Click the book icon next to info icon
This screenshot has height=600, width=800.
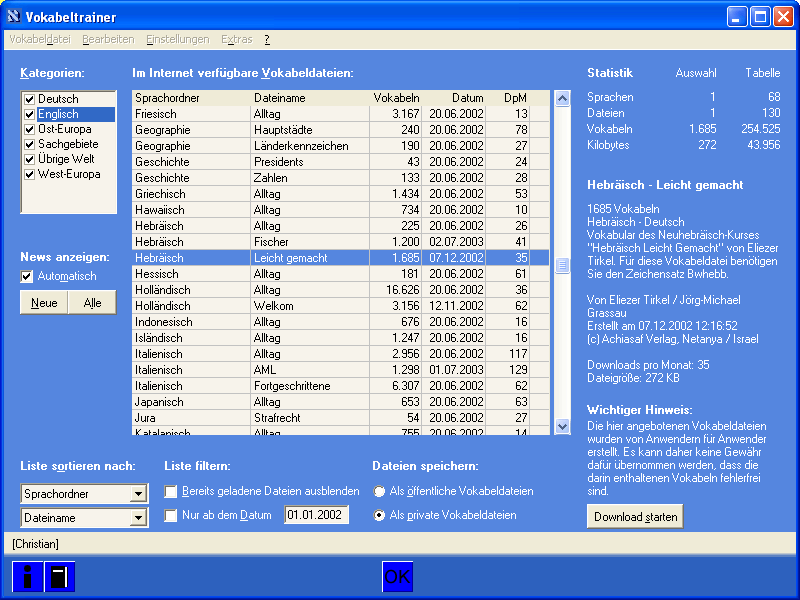point(60,577)
